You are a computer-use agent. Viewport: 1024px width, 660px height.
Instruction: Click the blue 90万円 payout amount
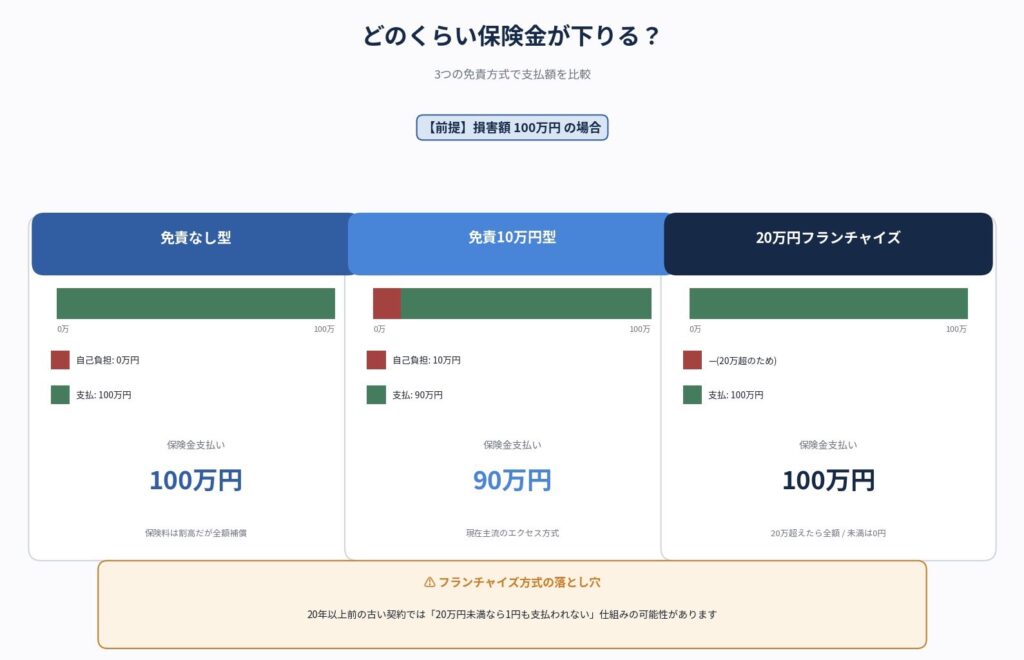512,480
